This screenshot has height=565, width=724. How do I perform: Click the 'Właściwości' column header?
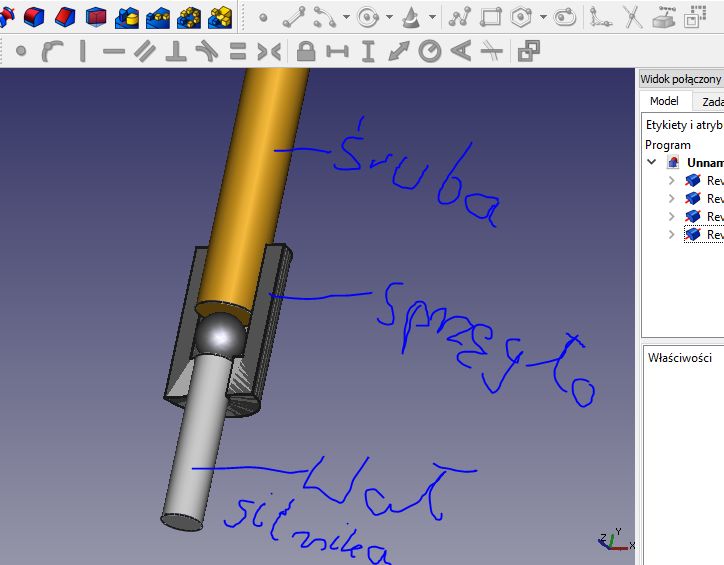pos(680,358)
